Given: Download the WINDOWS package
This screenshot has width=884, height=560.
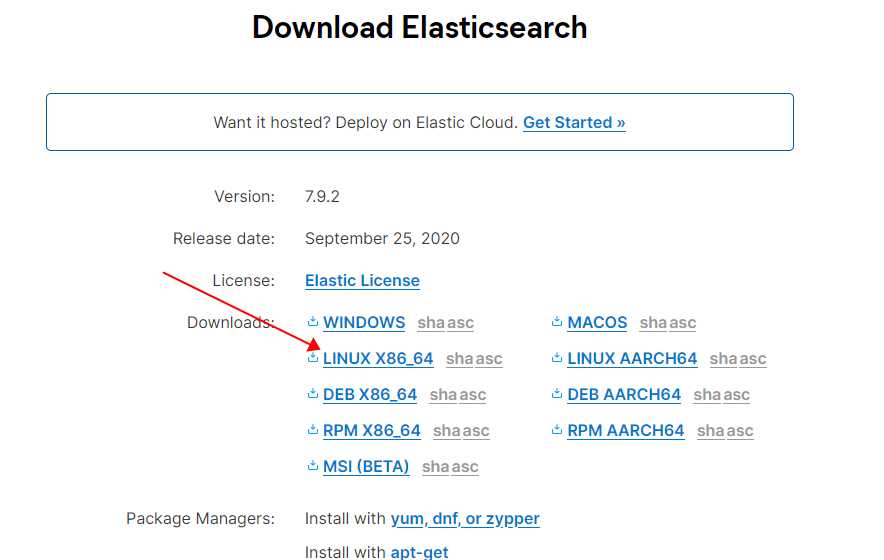Looking at the screenshot, I should pos(364,323).
